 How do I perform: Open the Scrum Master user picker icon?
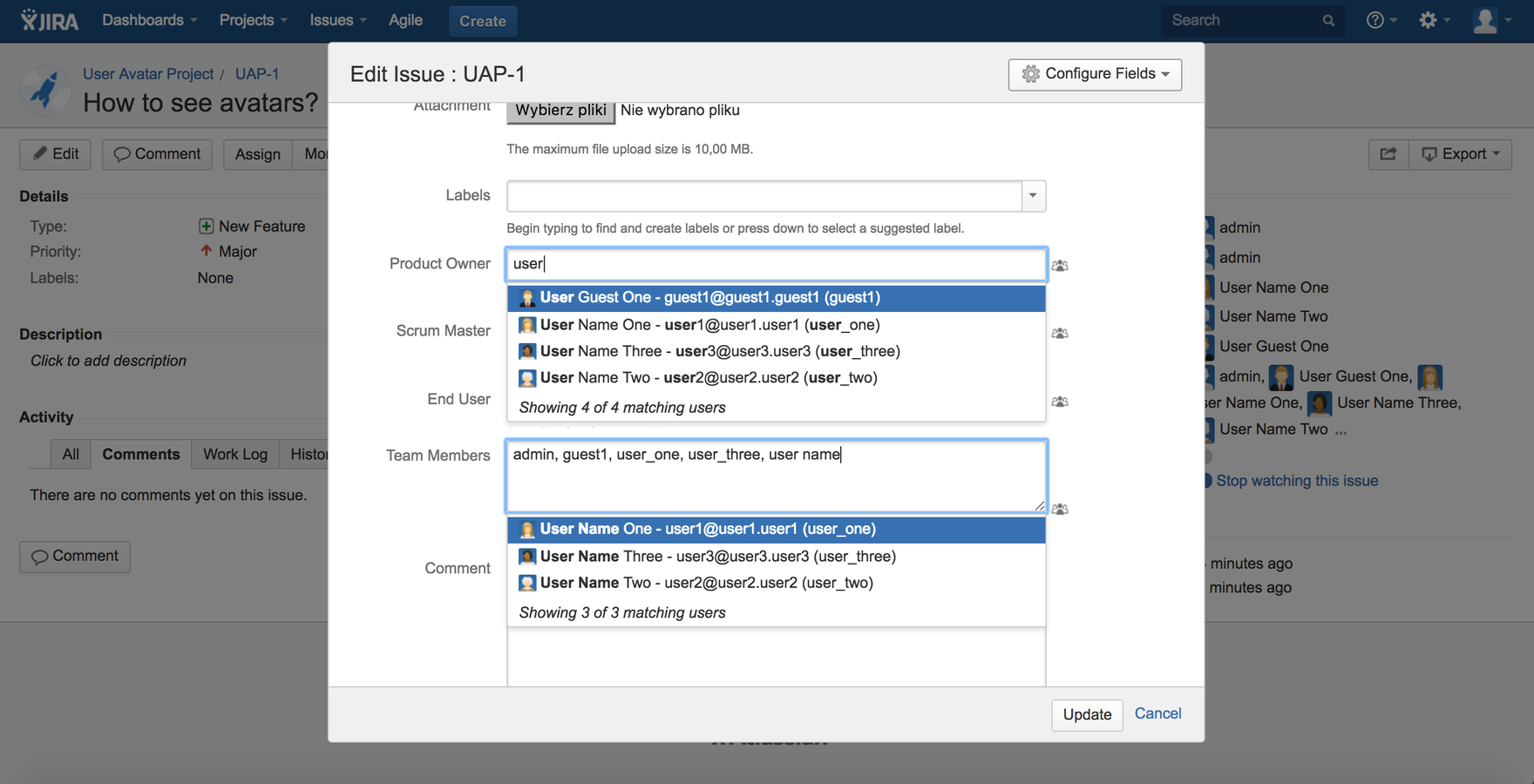click(x=1060, y=334)
